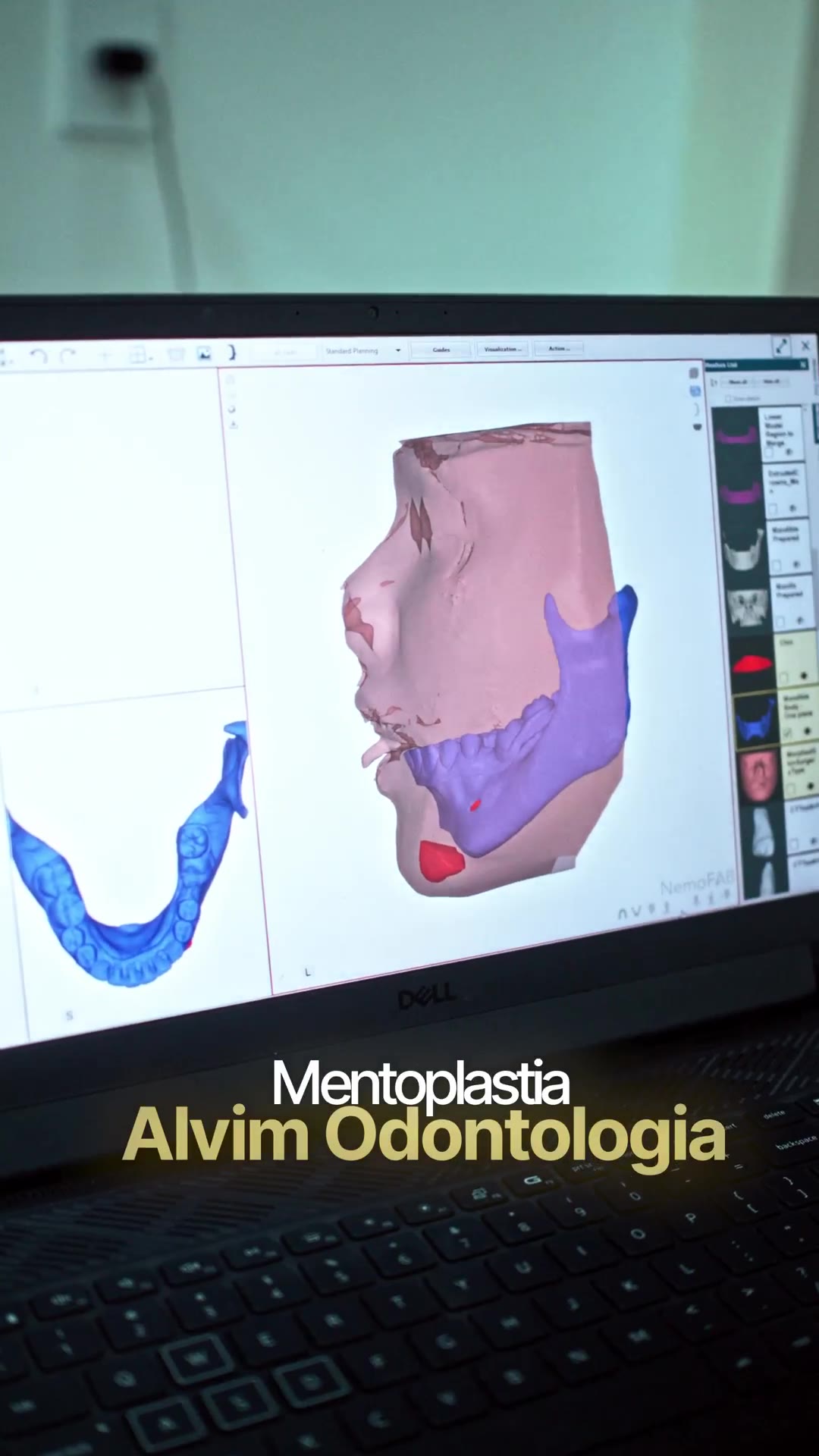Click sort icon left of Show all
Viewport: 819px width, 1456px height.
pos(713,382)
